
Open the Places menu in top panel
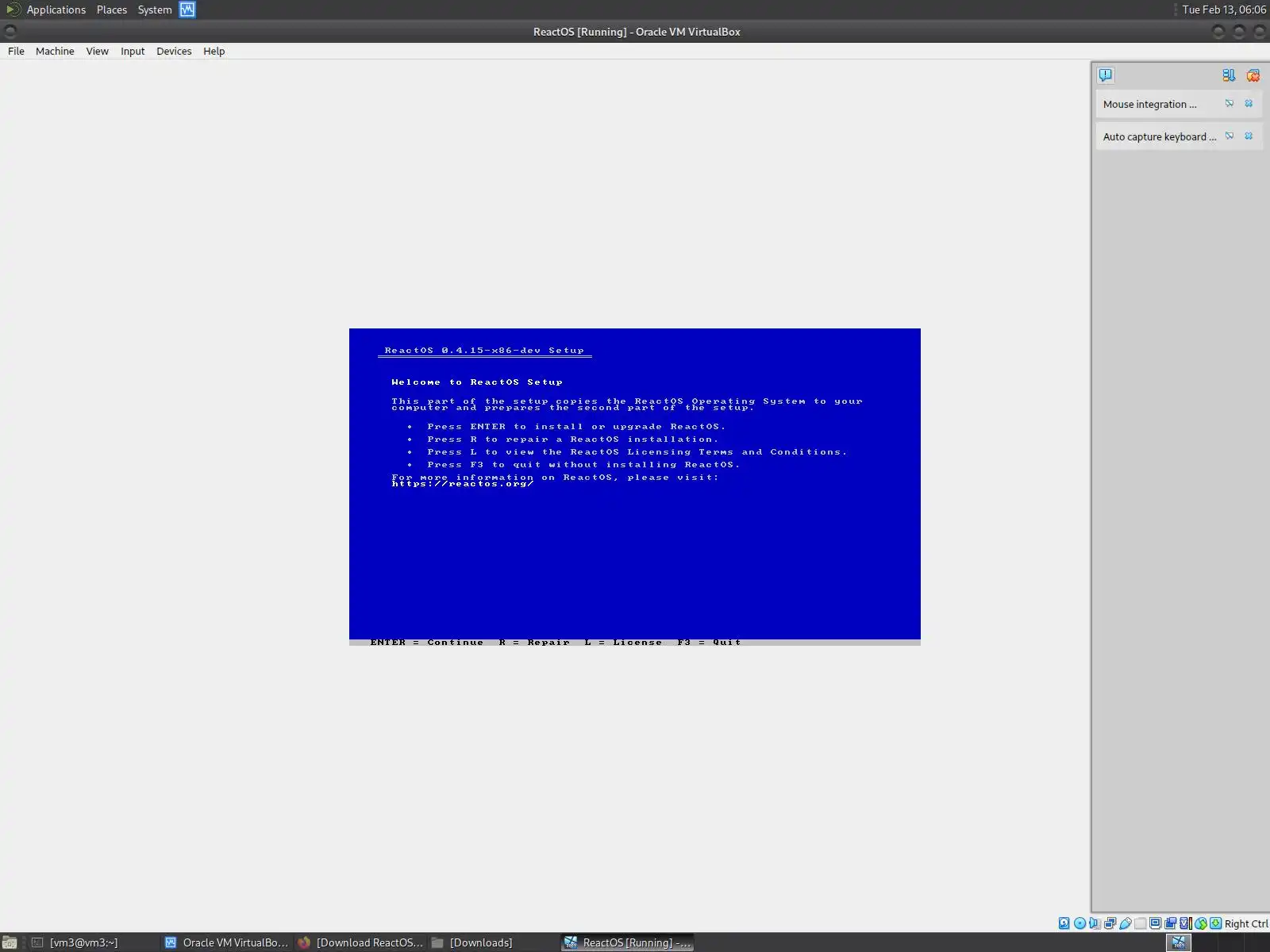pyautogui.click(x=112, y=10)
